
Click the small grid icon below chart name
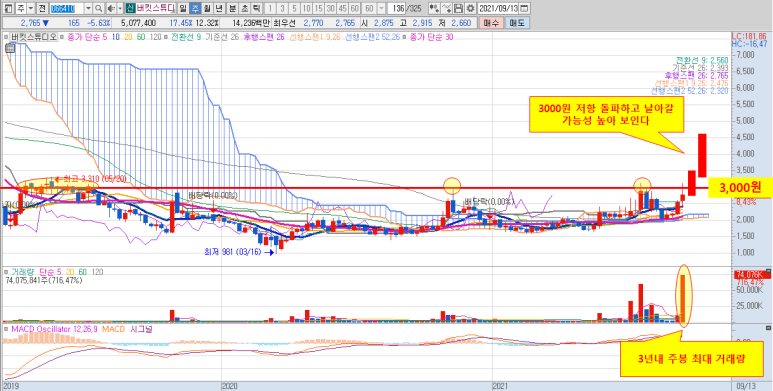9,48
